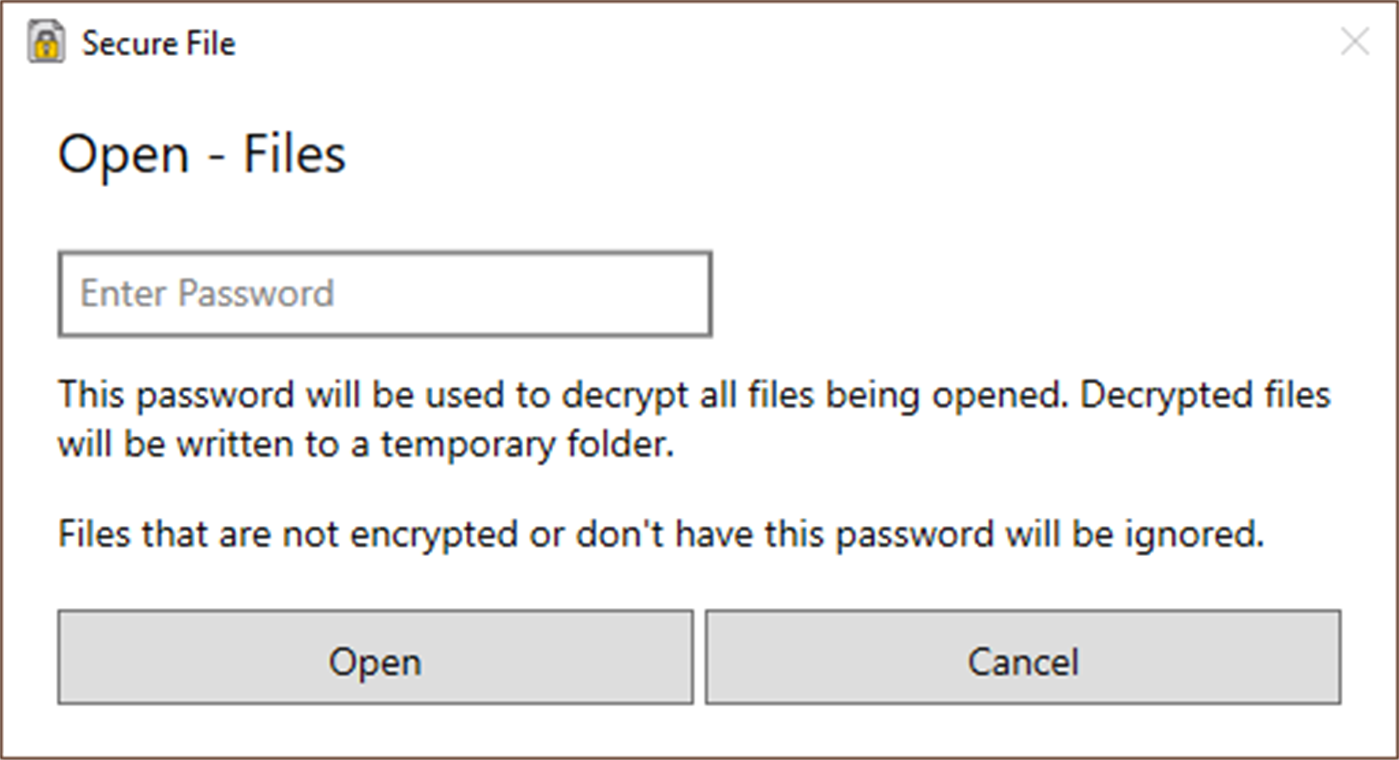
Task: Close the Secure File dialog
Action: point(1355,42)
